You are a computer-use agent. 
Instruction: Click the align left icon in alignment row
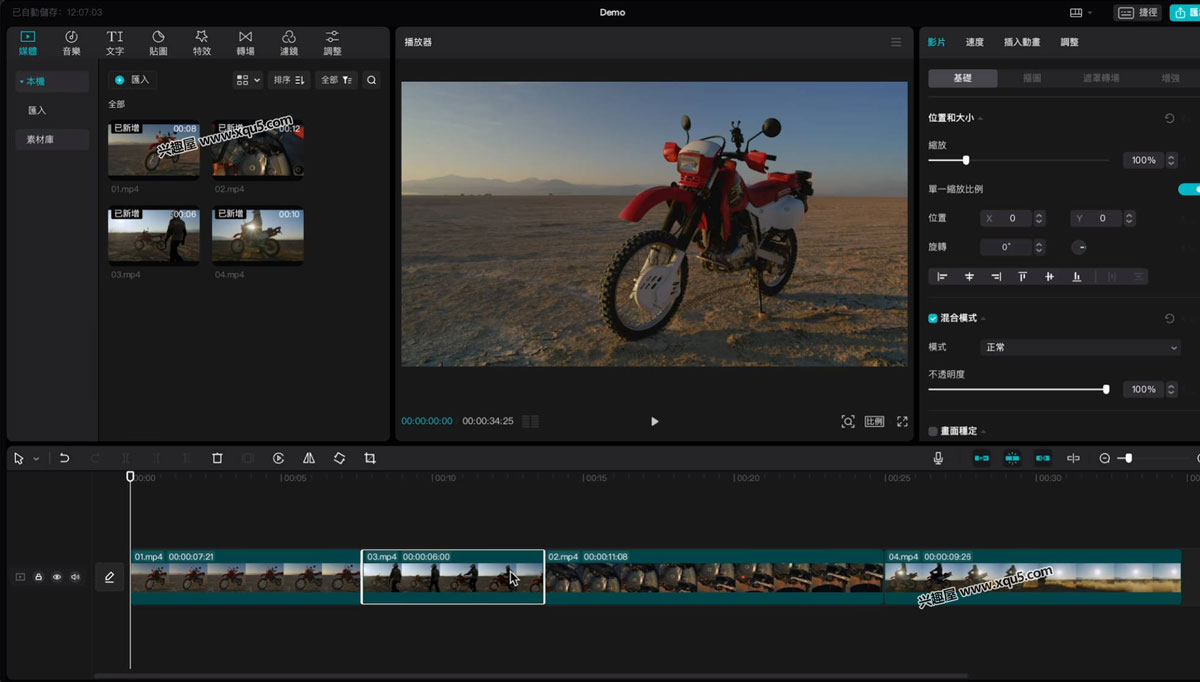click(x=942, y=277)
